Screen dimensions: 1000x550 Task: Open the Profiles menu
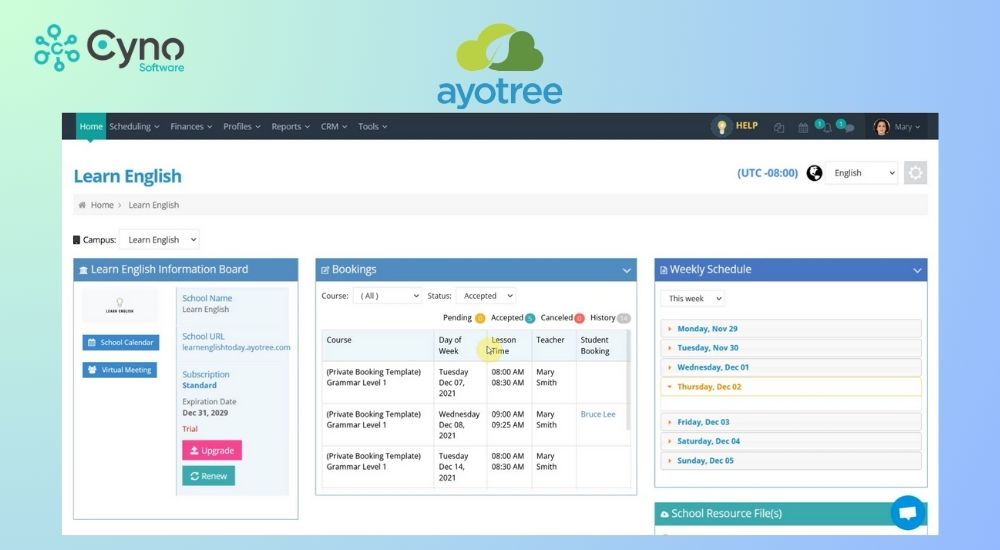pyautogui.click(x=242, y=126)
